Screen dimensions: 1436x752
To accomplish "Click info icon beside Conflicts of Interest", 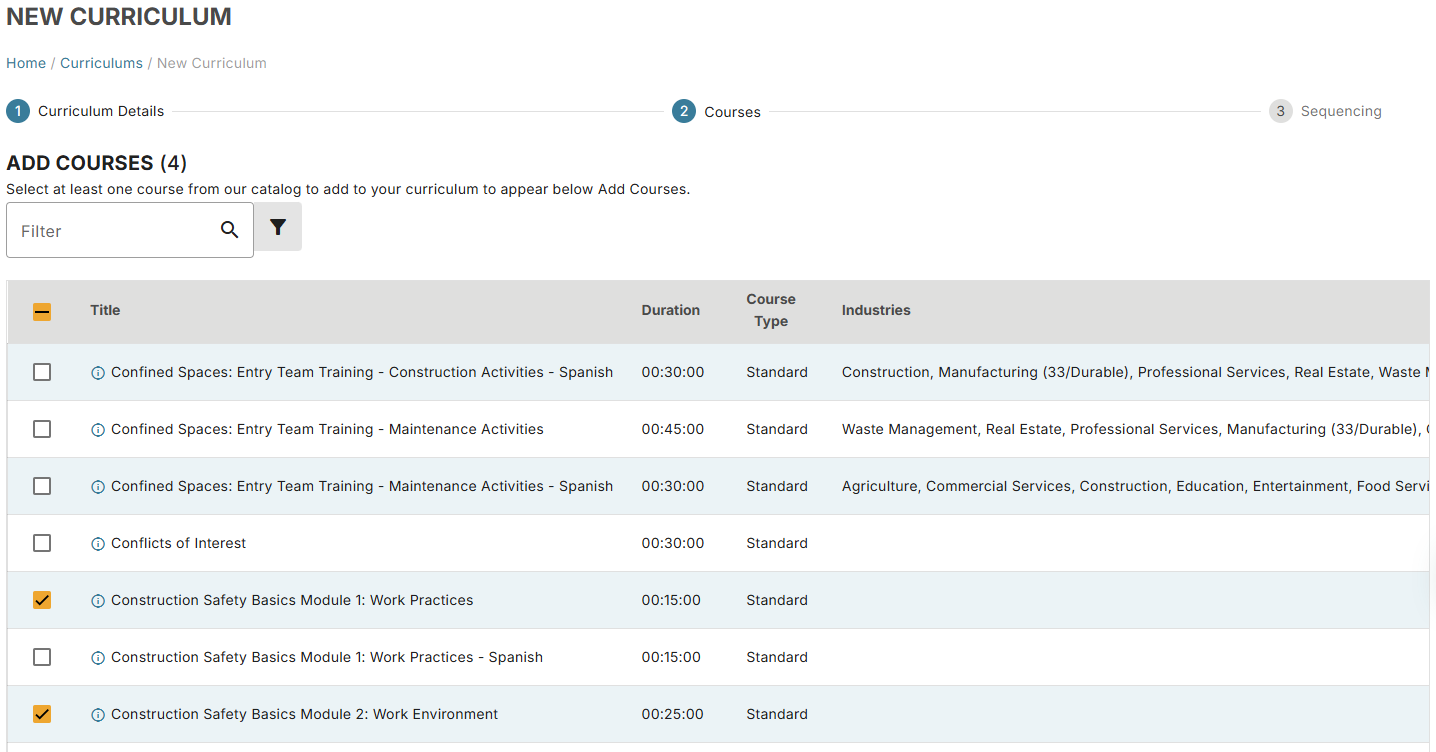I will pos(98,544).
